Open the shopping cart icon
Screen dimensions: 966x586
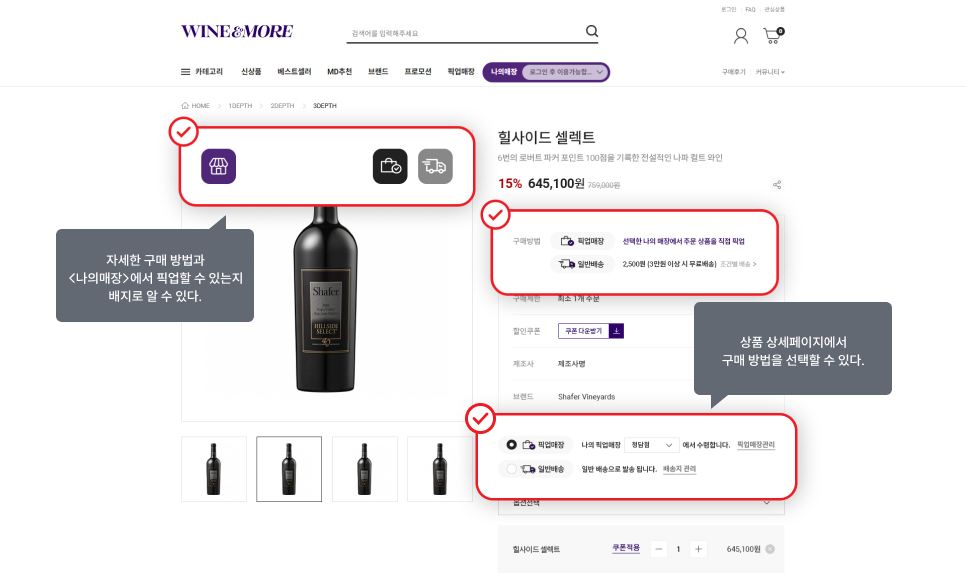[773, 36]
